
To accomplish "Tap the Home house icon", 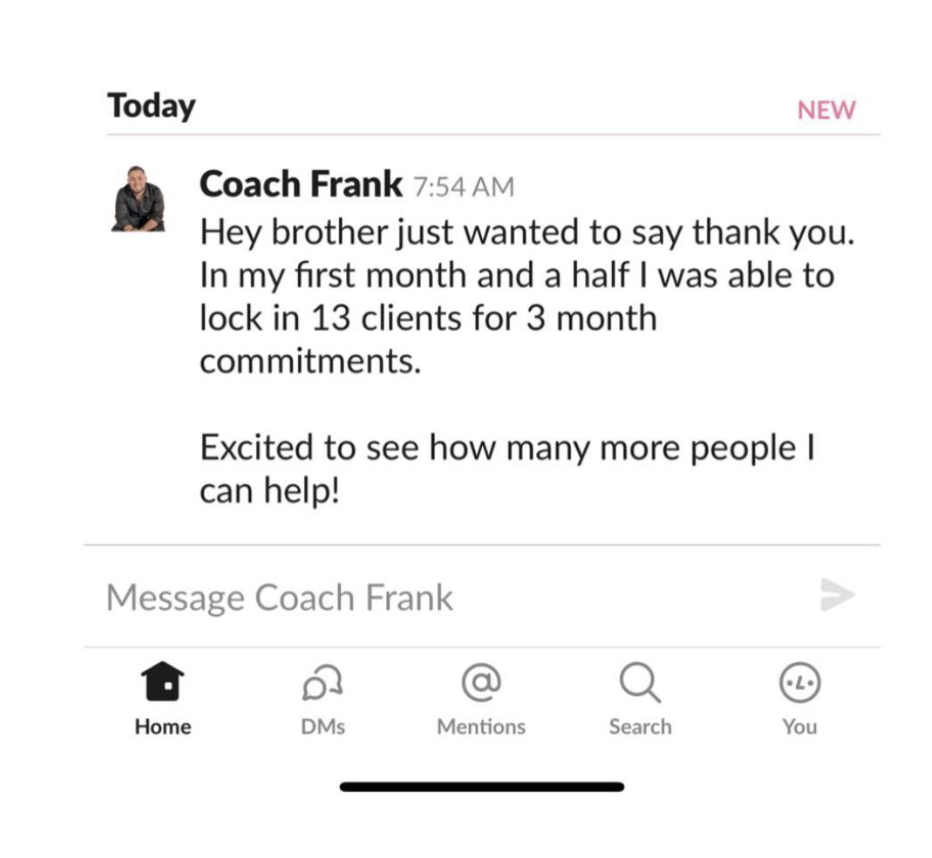I will coord(163,684).
